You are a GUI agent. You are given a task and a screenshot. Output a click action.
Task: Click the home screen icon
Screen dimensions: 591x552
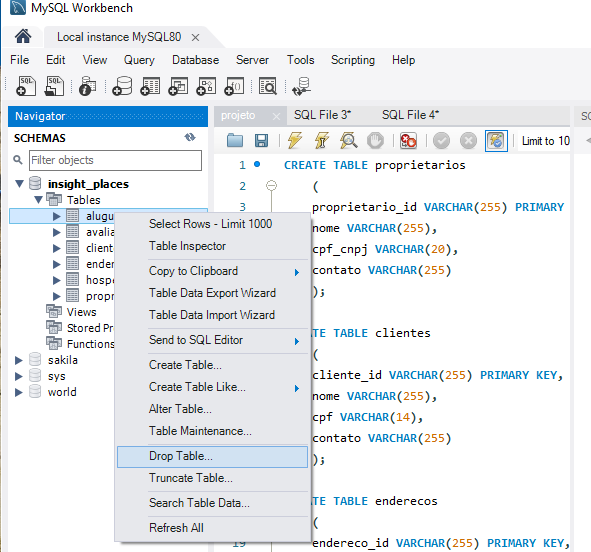click(x=23, y=37)
